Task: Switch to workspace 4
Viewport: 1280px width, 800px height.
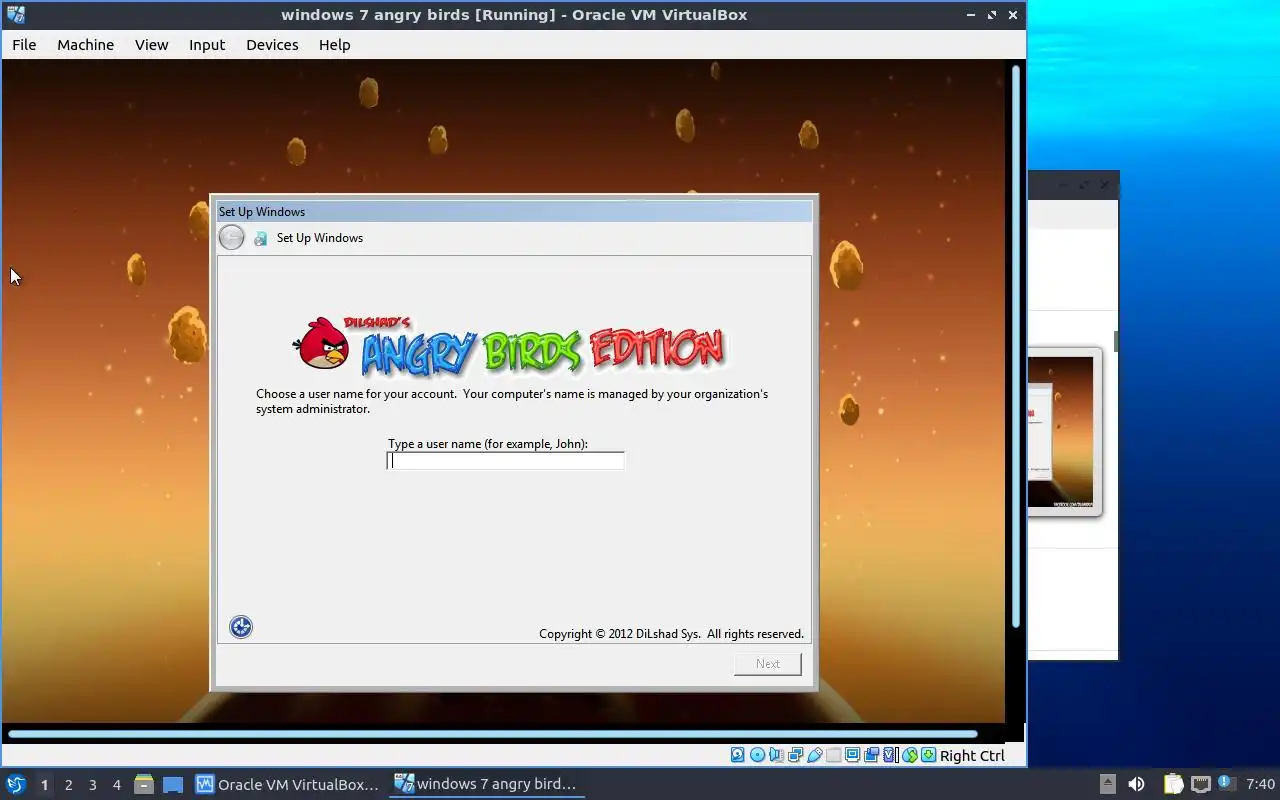Action: pos(116,785)
